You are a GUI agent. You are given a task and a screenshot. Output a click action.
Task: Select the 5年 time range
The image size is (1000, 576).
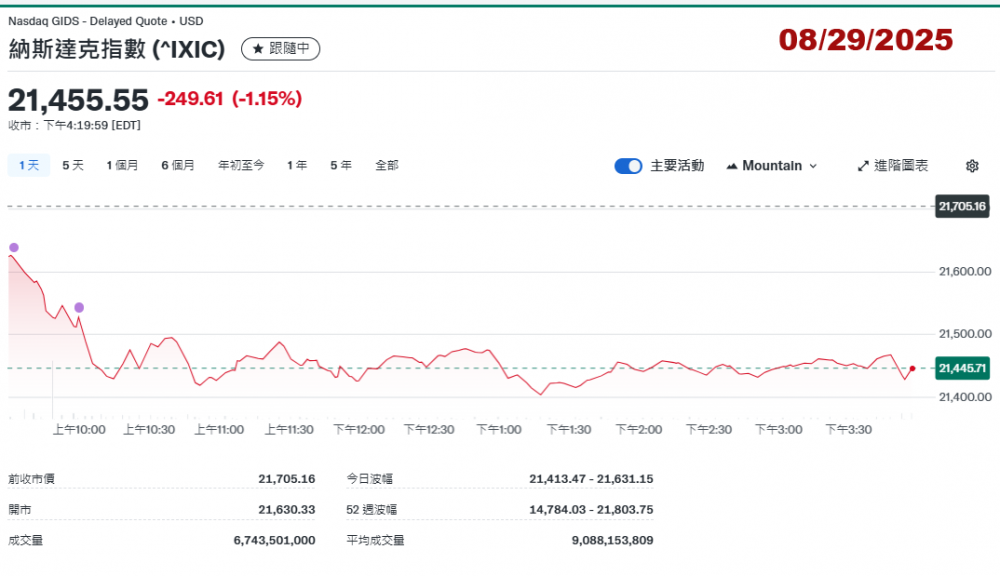pos(341,165)
